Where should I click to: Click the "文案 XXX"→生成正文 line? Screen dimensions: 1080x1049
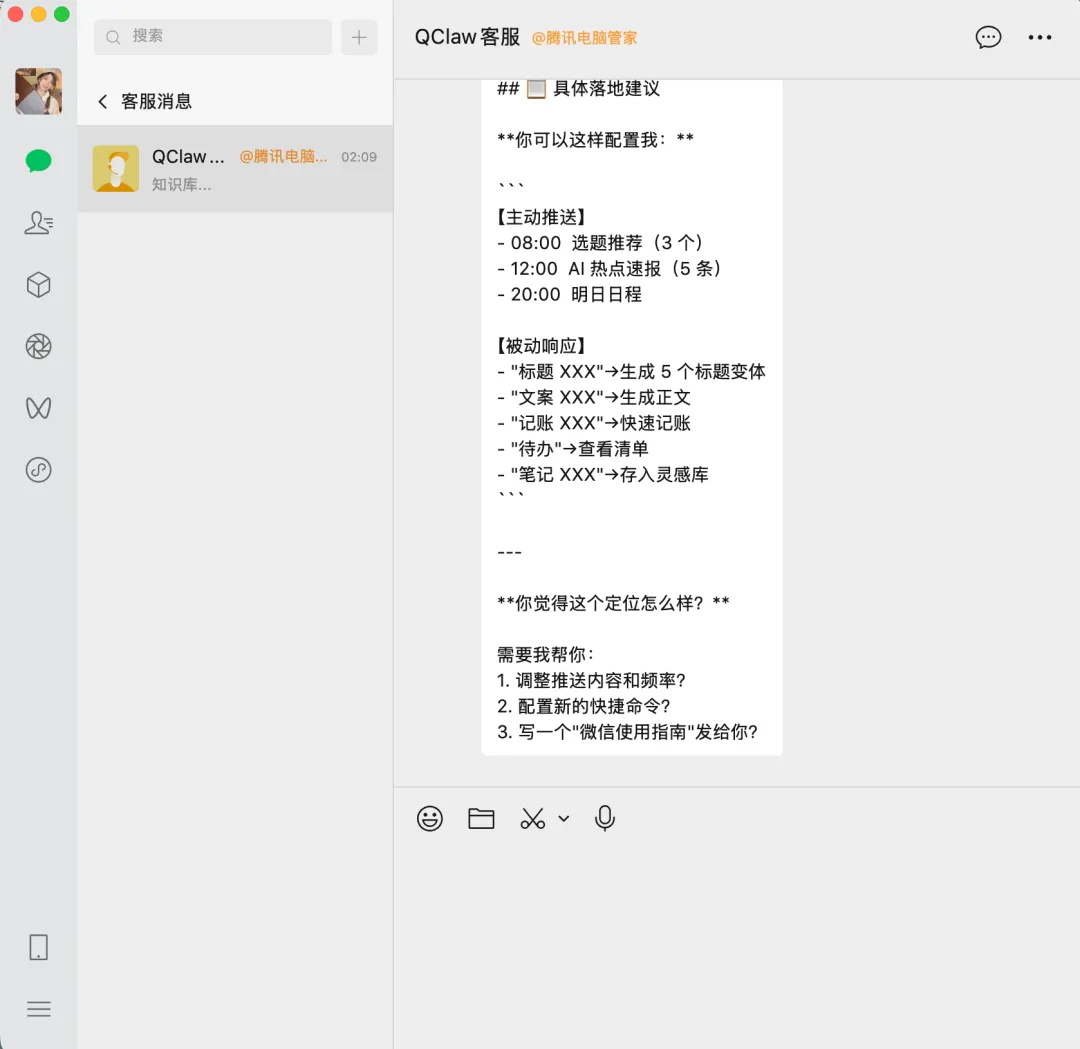[x=594, y=397]
